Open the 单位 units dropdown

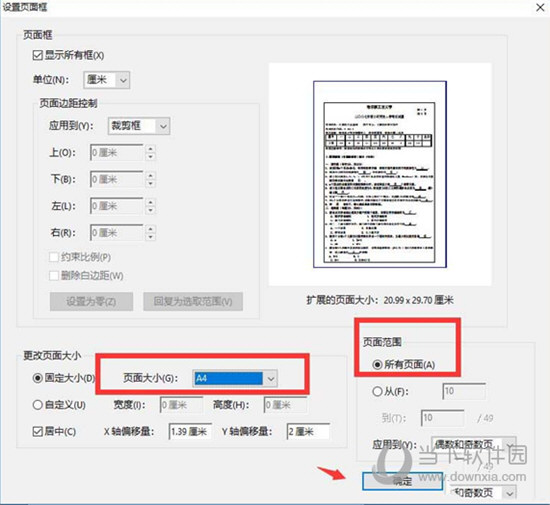[x=107, y=80]
